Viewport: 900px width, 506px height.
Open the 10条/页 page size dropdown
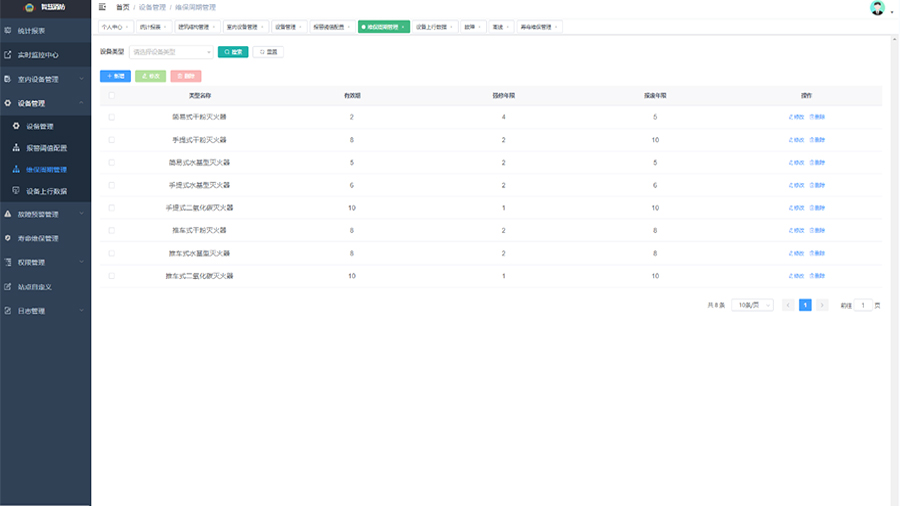pyautogui.click(x=752, y=305)
